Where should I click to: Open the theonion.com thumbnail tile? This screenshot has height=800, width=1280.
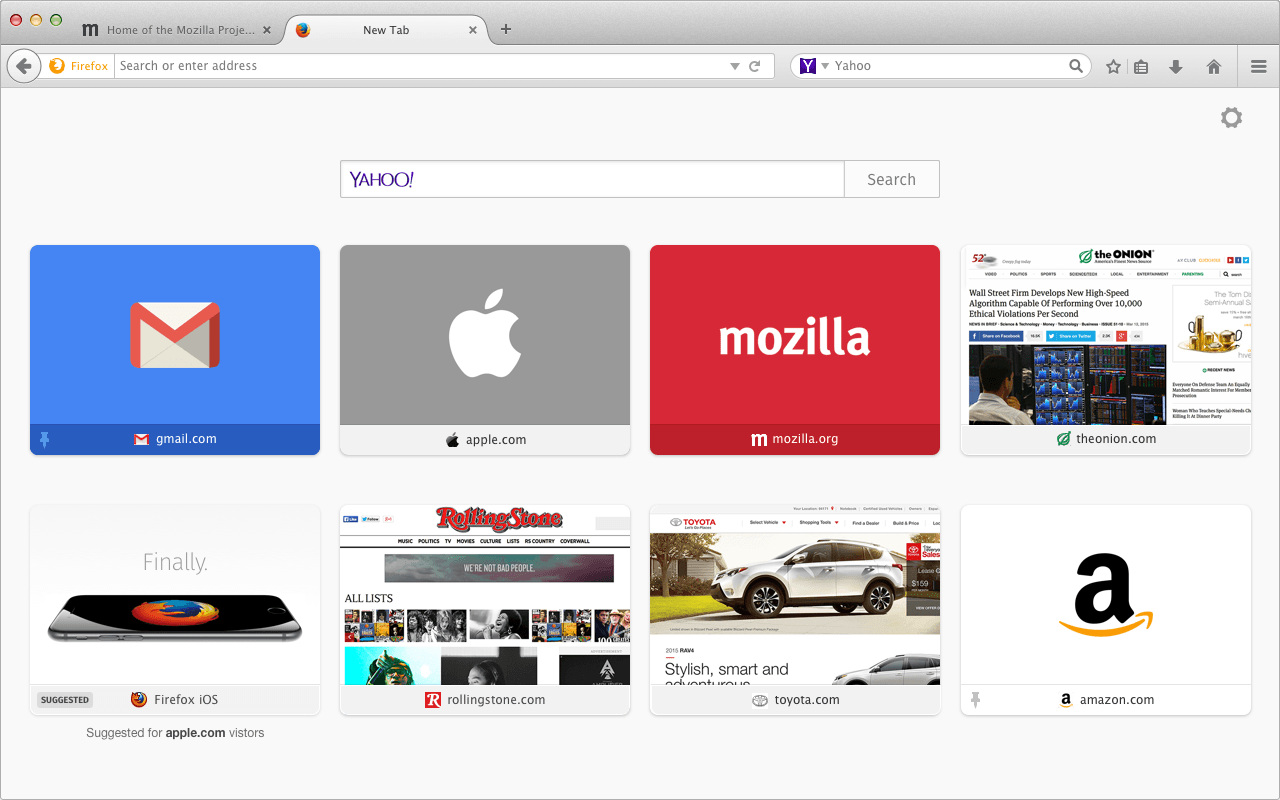[x=1105, y=336]
